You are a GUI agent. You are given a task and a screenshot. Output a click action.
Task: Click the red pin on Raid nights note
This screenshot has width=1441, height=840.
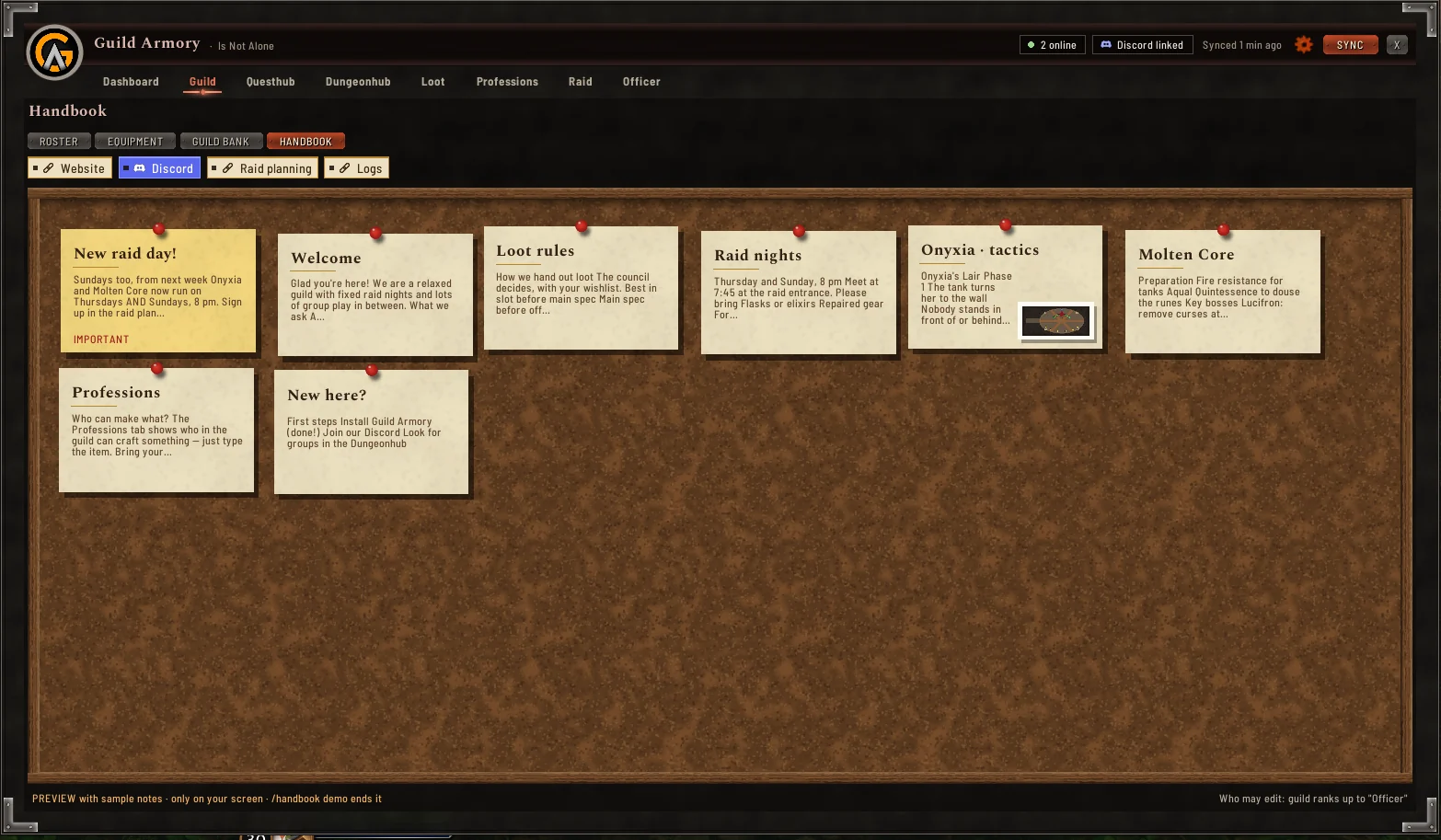click(x=799, y=230)
